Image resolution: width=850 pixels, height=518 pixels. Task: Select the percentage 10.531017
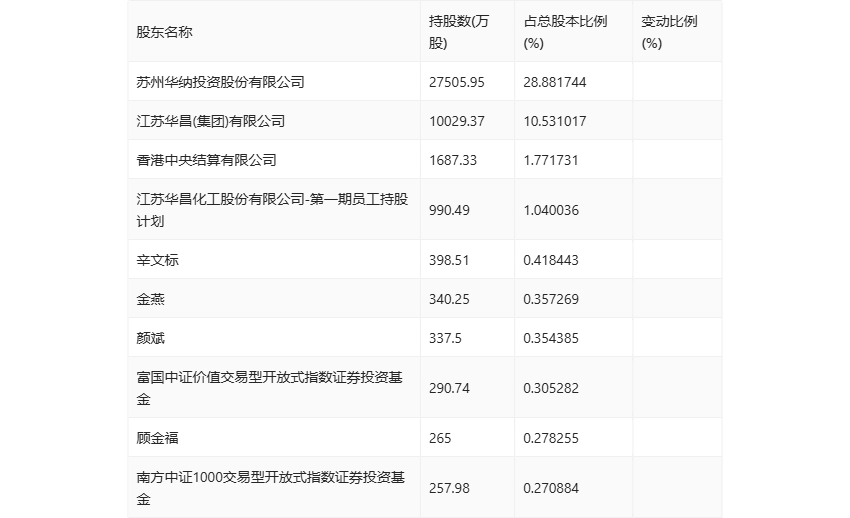point(555,121)
